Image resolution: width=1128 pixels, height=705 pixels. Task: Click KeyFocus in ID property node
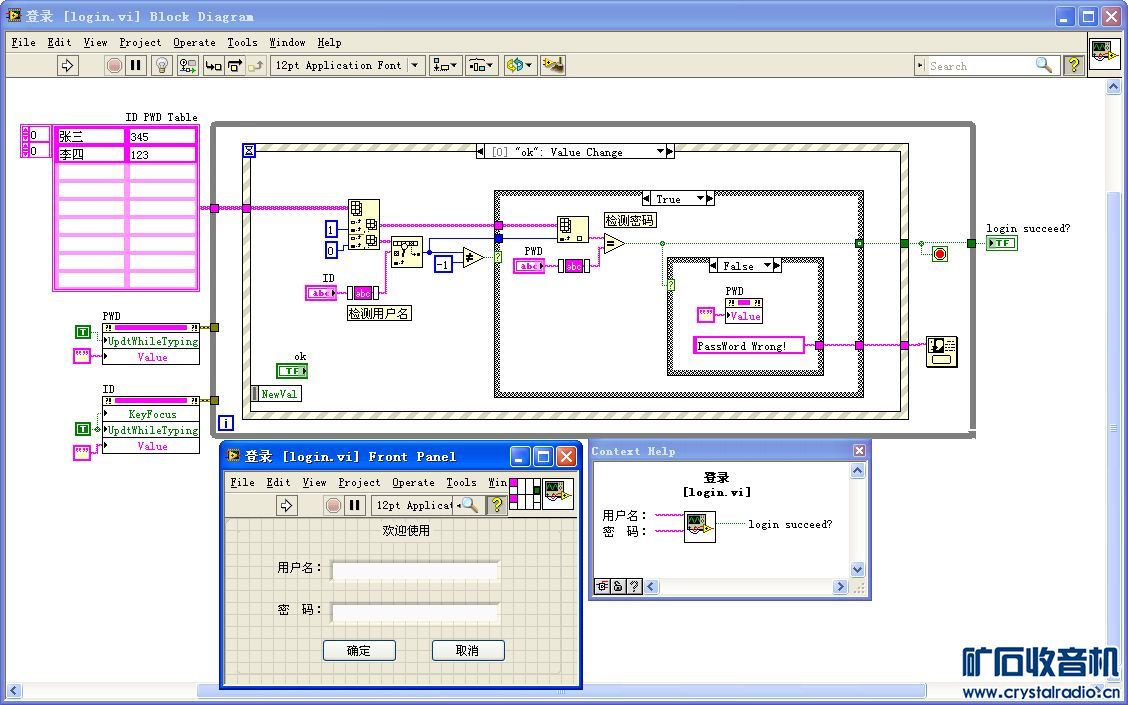click(151, 414)
